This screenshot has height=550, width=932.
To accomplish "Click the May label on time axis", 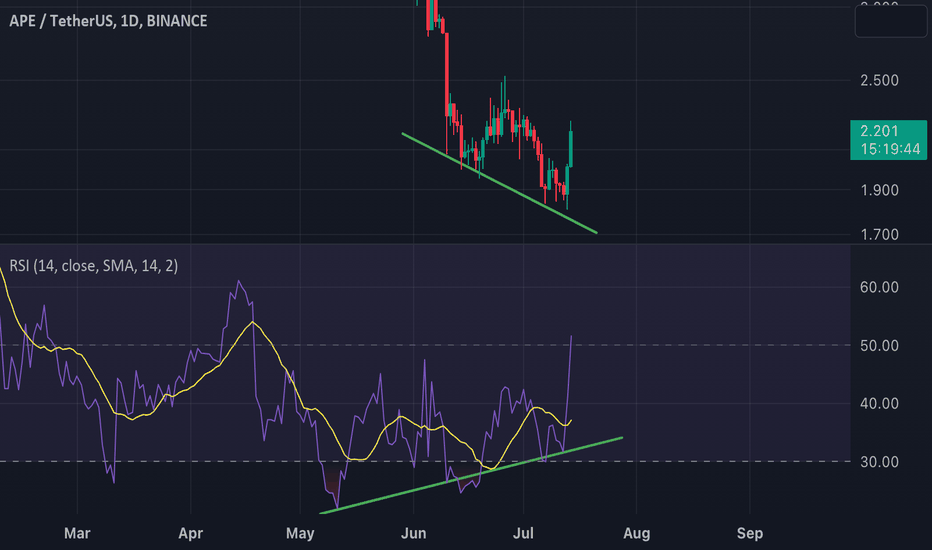I will coord(300,533).
